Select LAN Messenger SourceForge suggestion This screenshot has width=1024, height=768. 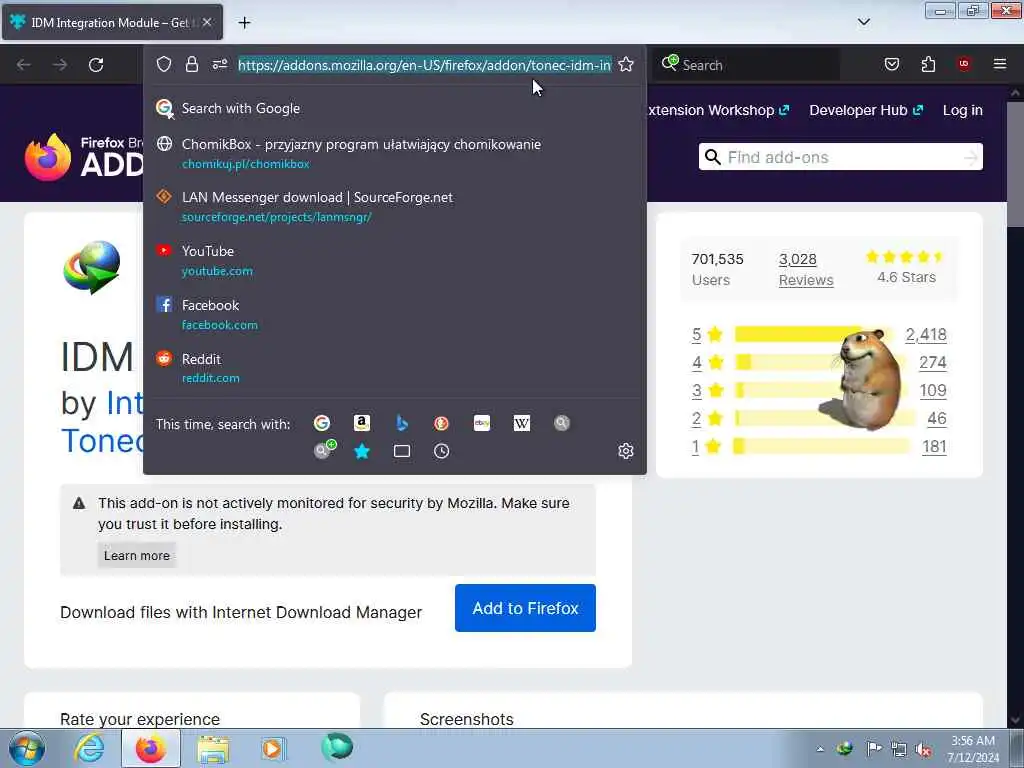tap(394, 206)
